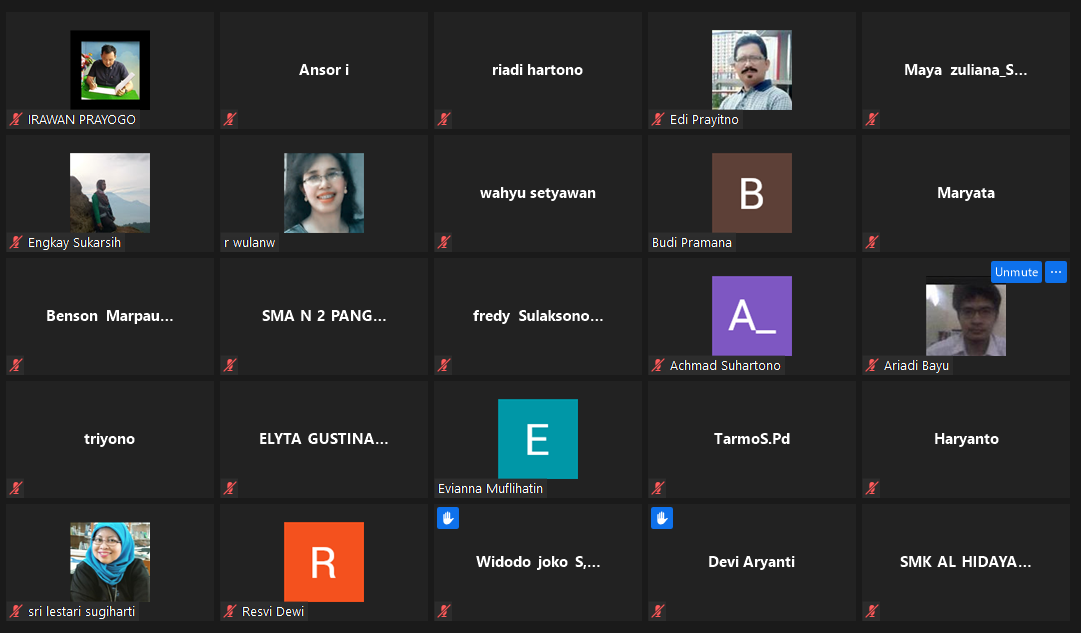Click the Unmute button on Ariadi Bayu

click(1016, 272)
